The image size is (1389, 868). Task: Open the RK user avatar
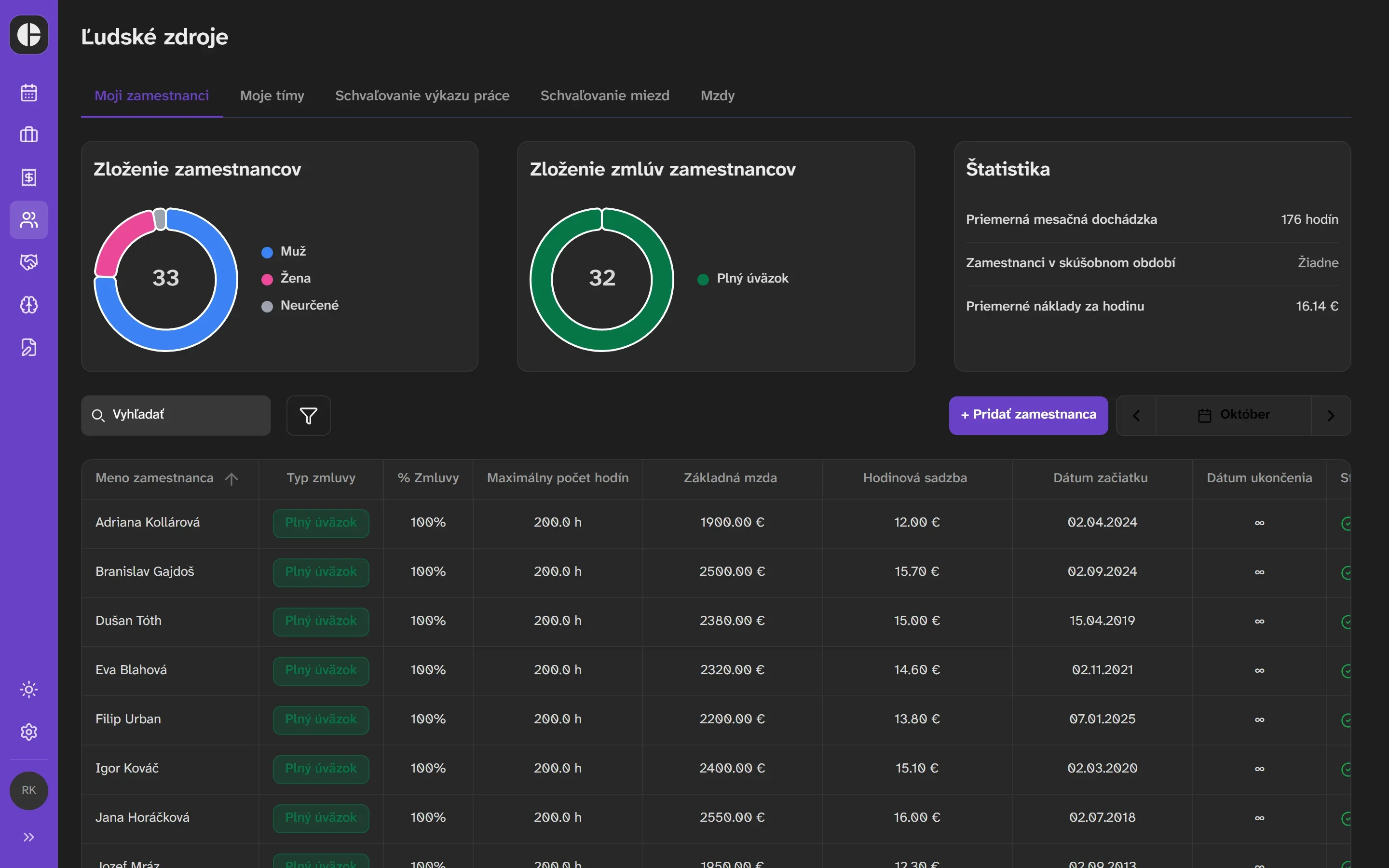[29, 790]
